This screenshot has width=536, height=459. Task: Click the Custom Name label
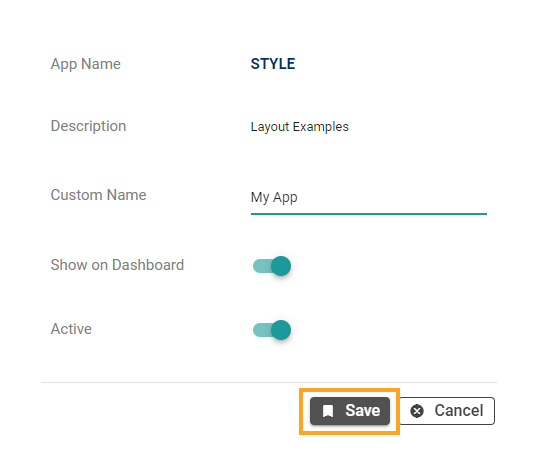[98, 195]
